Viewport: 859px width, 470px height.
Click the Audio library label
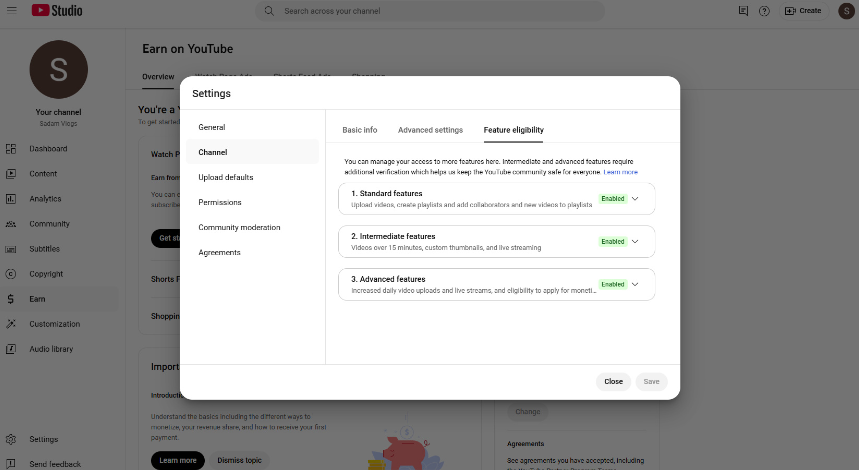point(51,349)
